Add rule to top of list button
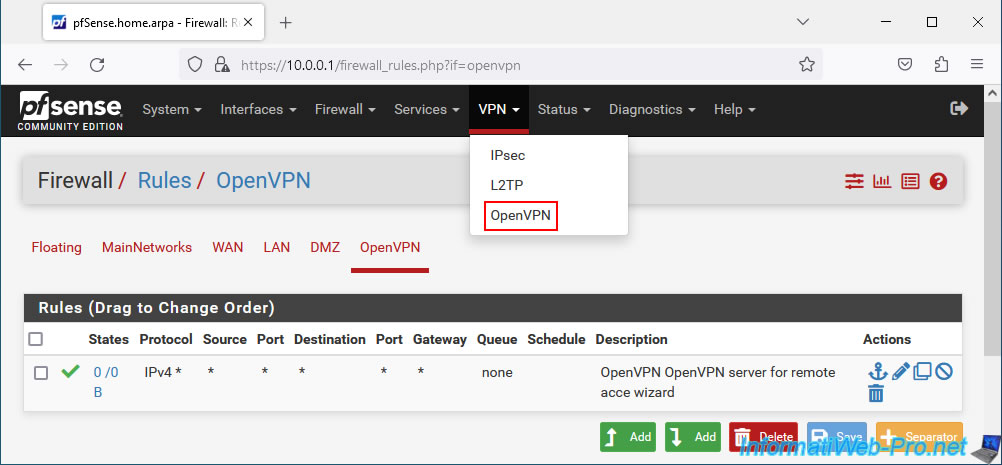1002x465 pixels. (628, 437)
